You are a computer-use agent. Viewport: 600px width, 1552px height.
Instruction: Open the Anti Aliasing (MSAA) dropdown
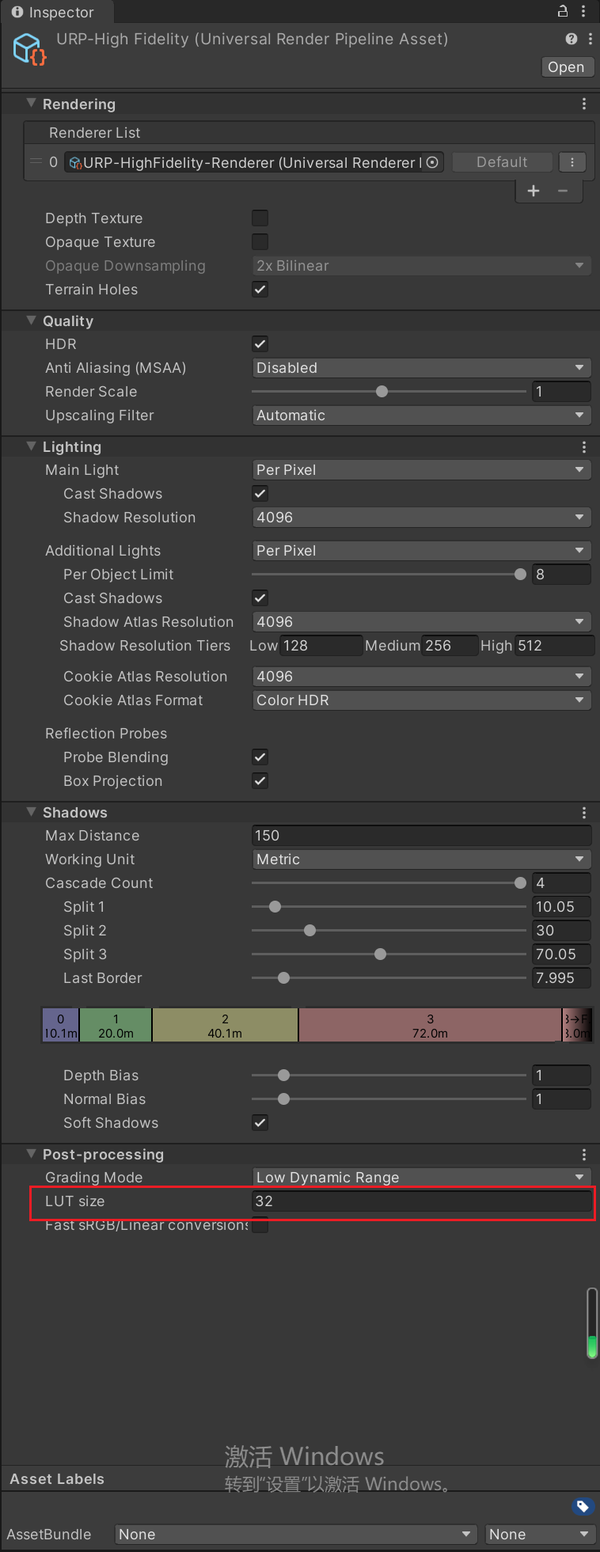[x=420, y=368]
